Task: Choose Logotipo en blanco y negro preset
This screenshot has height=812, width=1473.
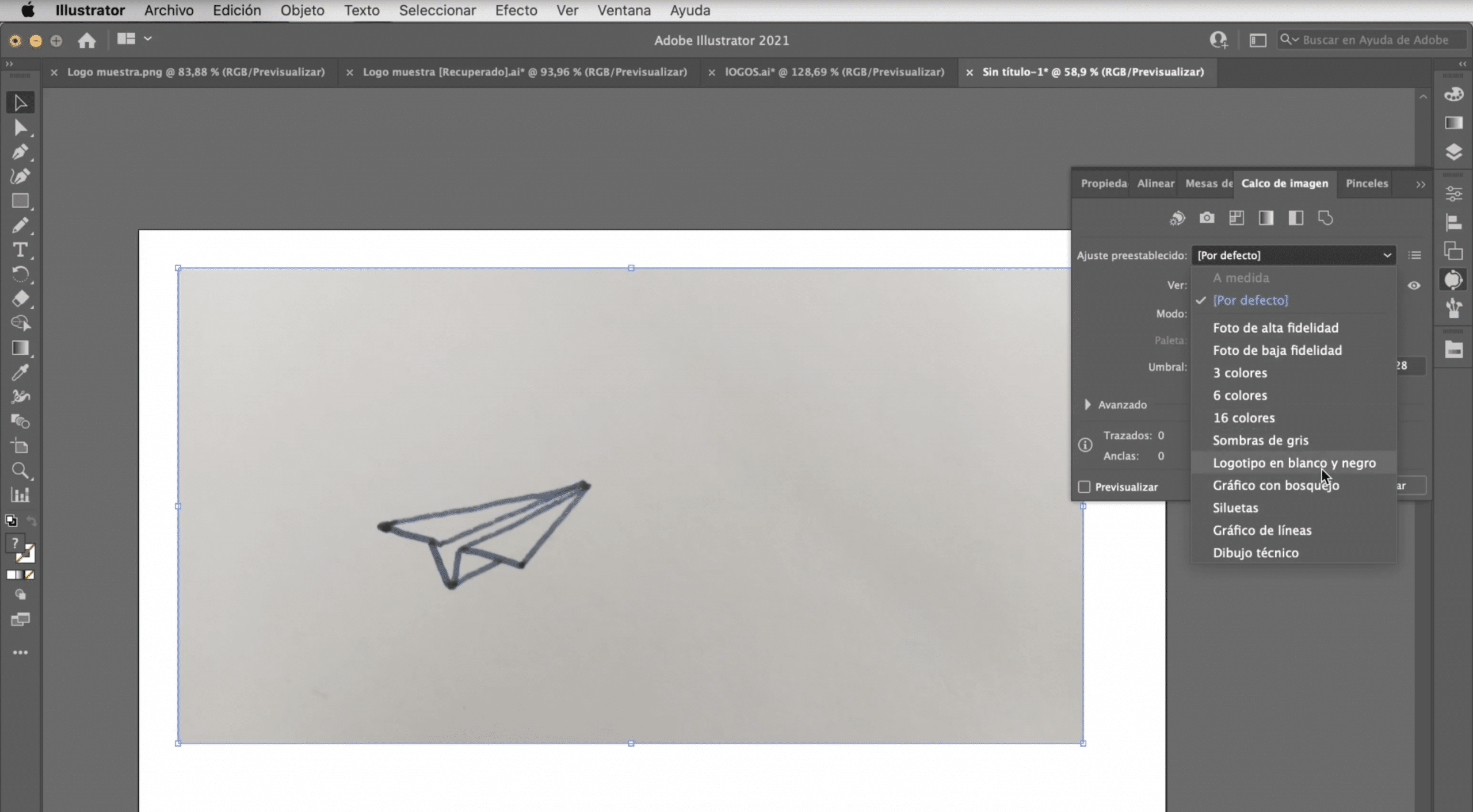Action: point(1293,463)
